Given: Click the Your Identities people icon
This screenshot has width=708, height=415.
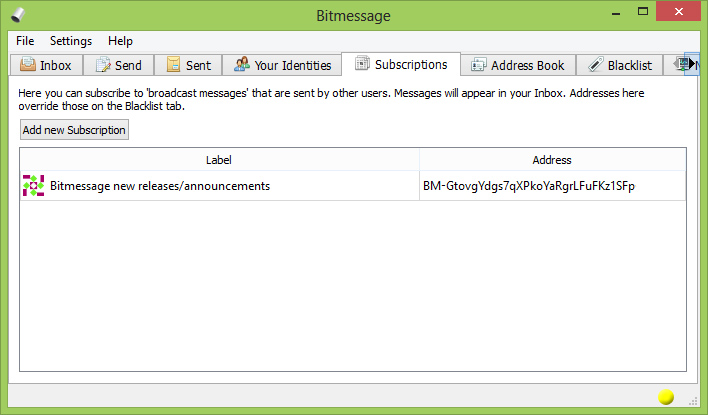Looking at the screenshot, I should point(242,65).
